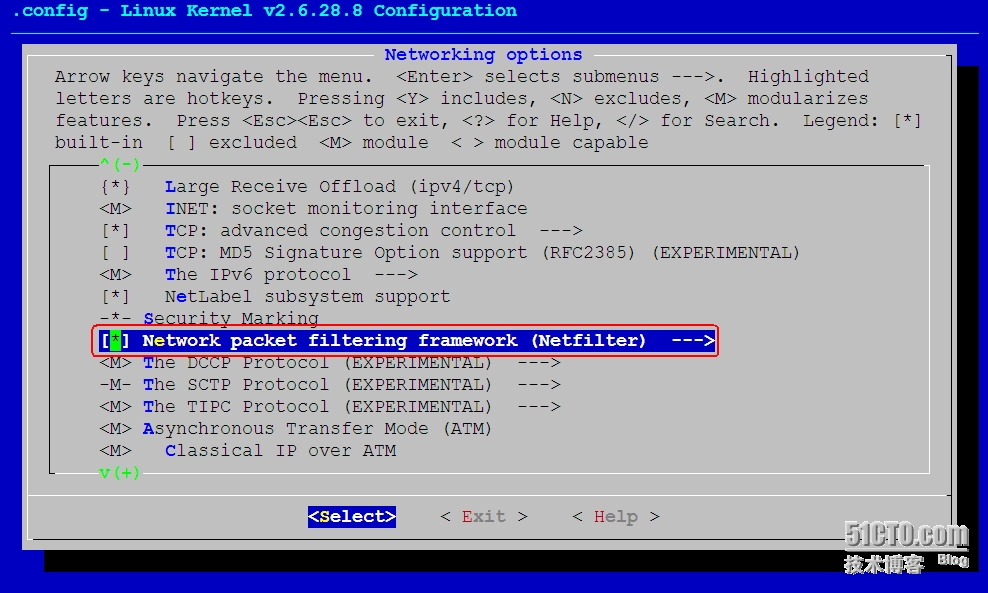Toggle TIPC Protocol <M> marker
The height and width of the screenshot is (593, 988).
point(115,407)
